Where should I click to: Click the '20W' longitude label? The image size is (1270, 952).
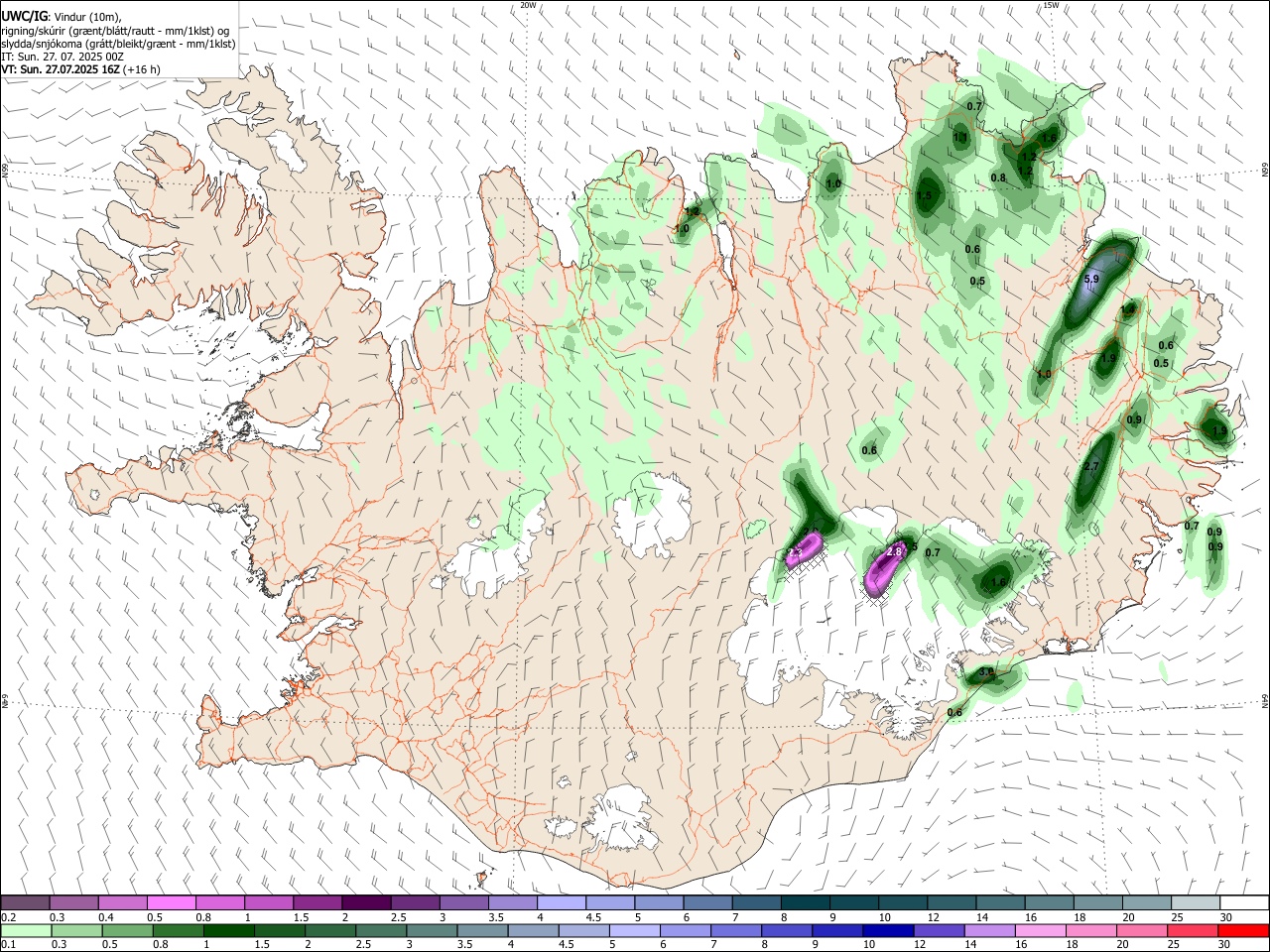point(528,5)
